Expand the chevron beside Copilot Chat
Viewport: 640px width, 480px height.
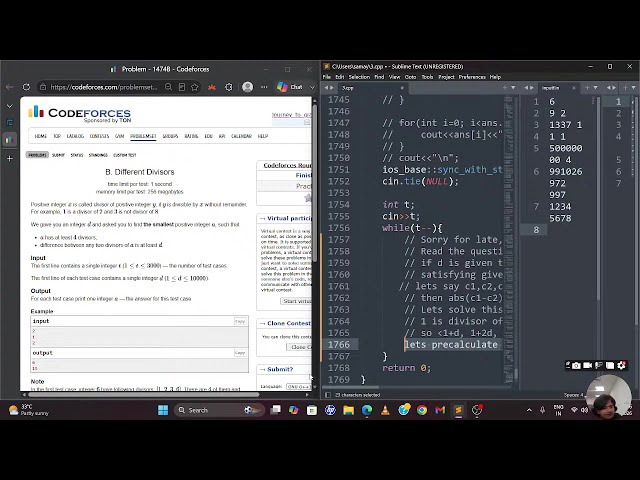[312, 87]
